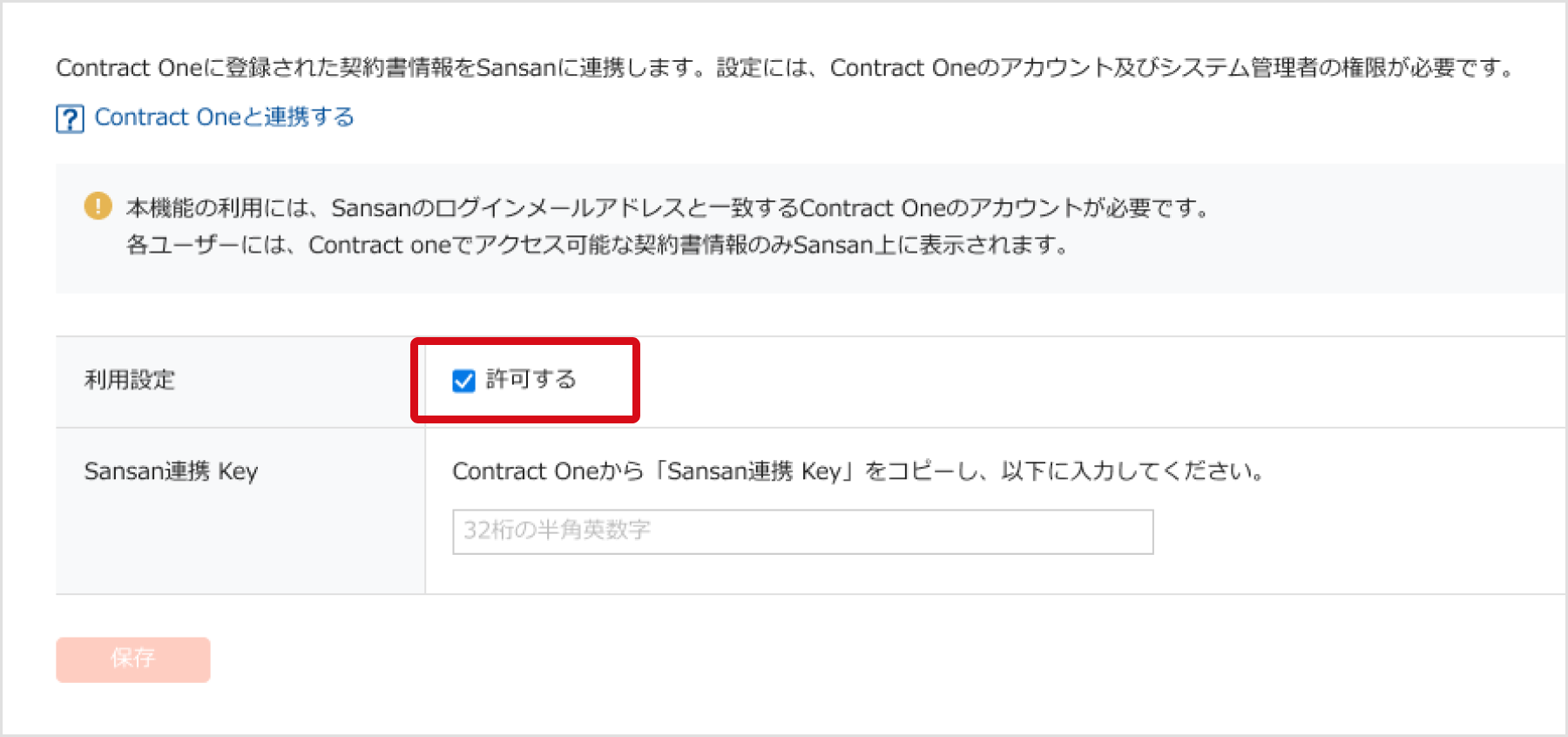The height and width of the screenshot is (737, 1568).
Task: Select the Sansan連携 Key row label
Action: (171, 470)
